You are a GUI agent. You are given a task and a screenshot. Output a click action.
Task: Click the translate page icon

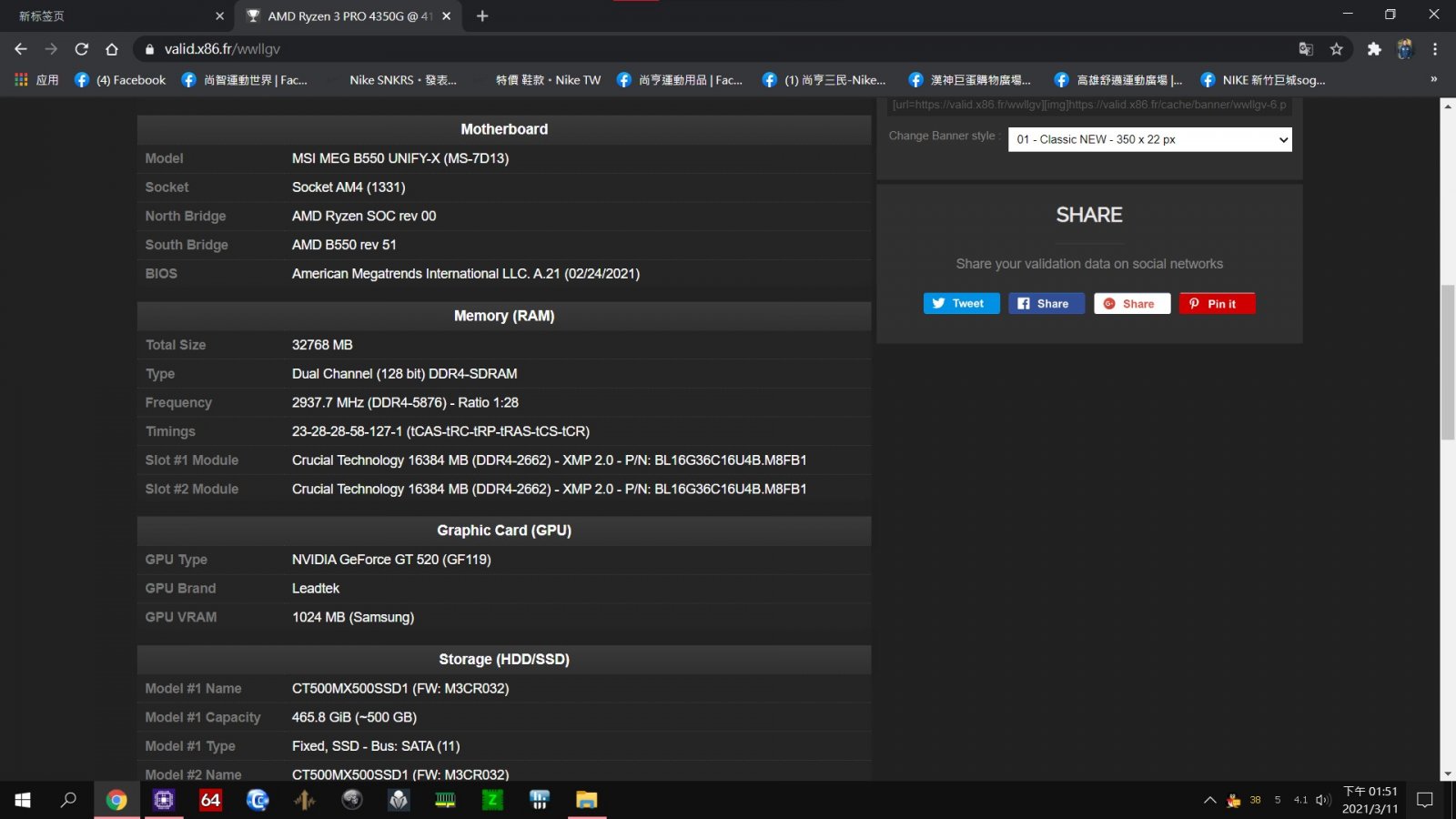(x=1306, y=49)
